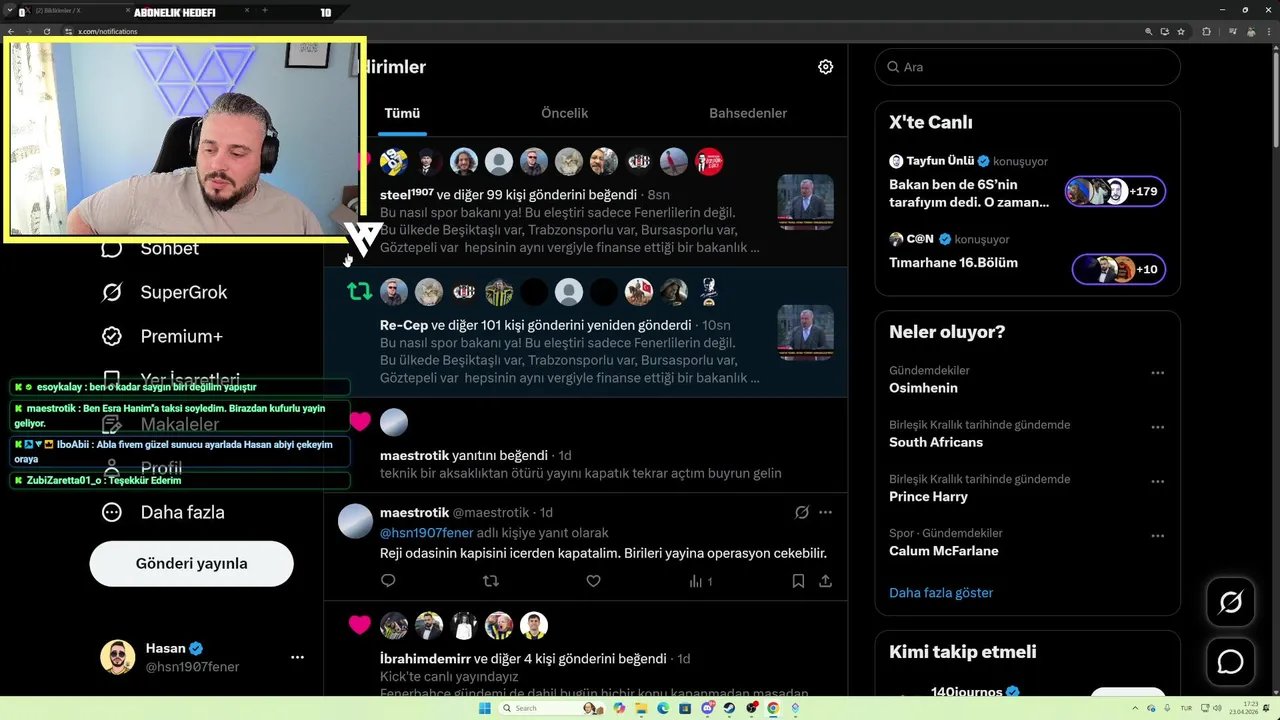Open Chrome three-dot menu
1280x720 pixels.
tap(1269, 31)
